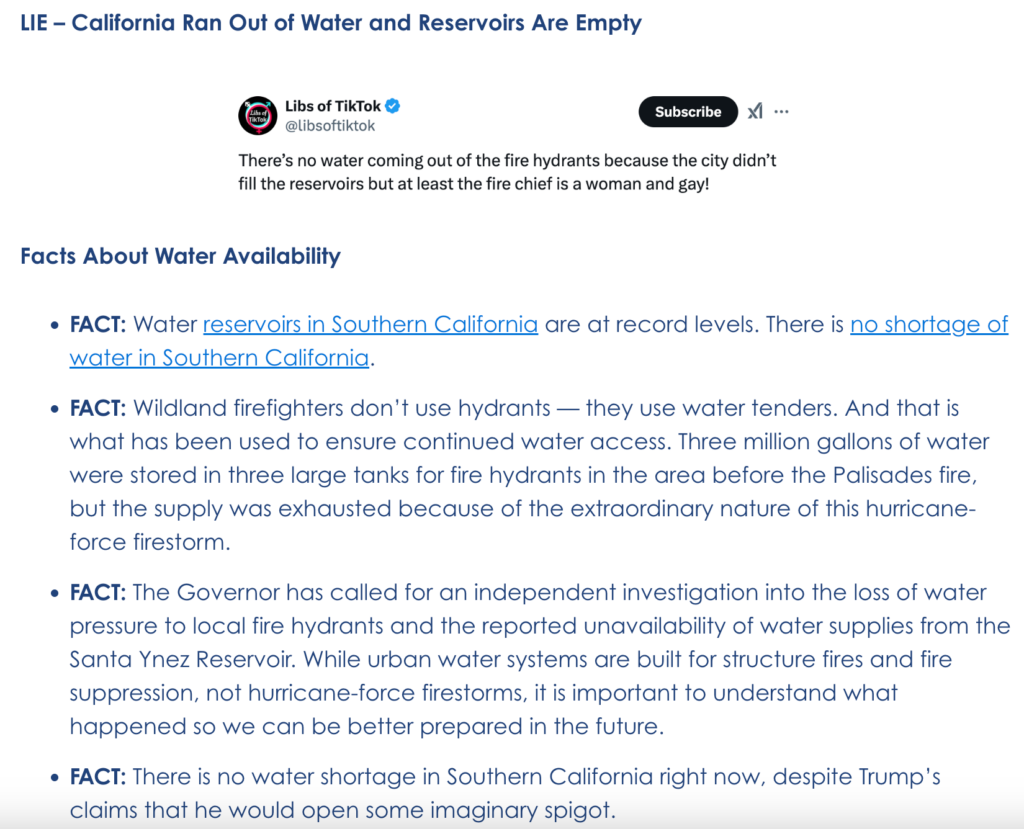Open the 'no shortage of' water link
This screenshot has width=1024, height=829.
point(929,324)
